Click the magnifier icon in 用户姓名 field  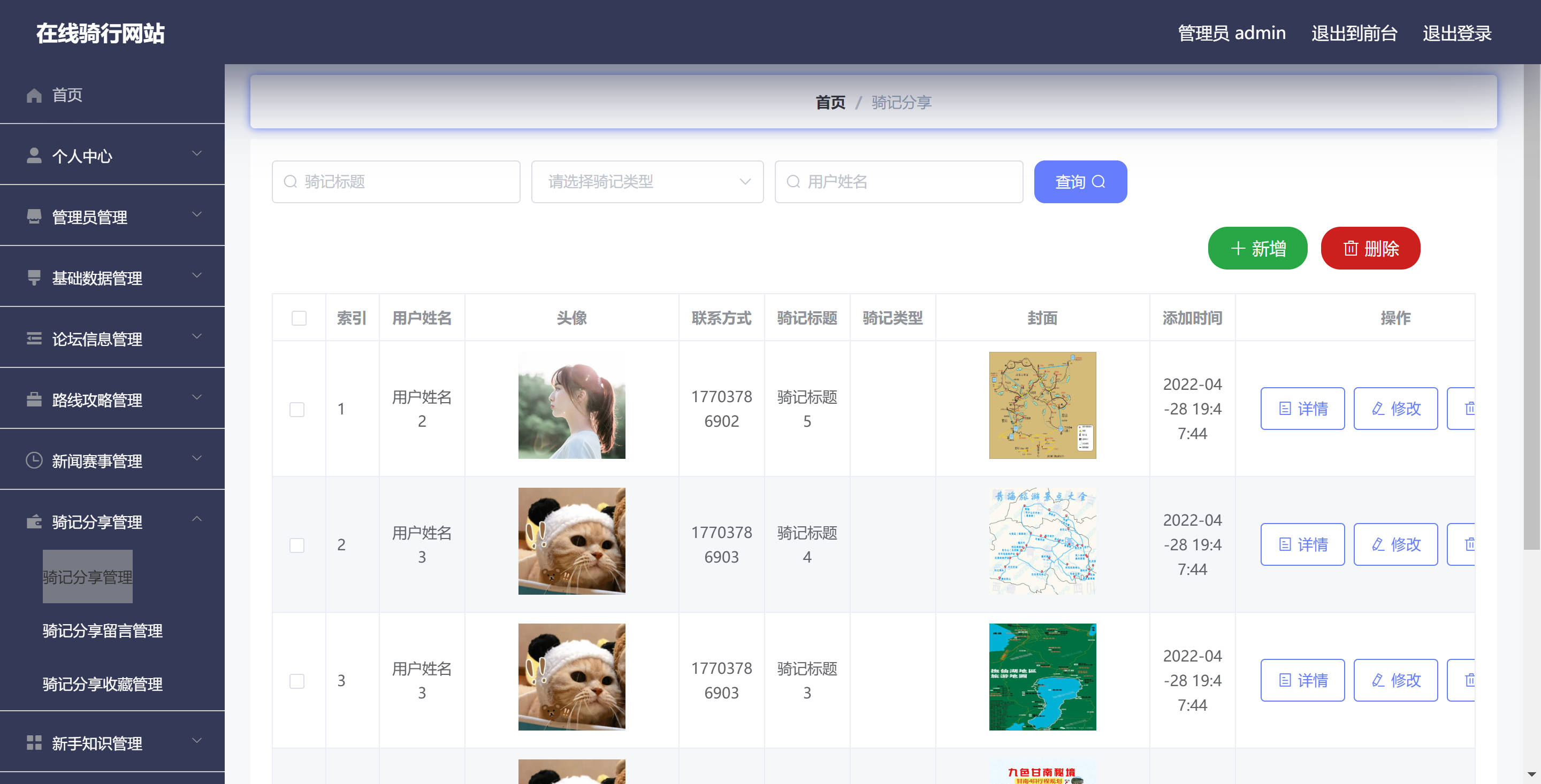793,182
